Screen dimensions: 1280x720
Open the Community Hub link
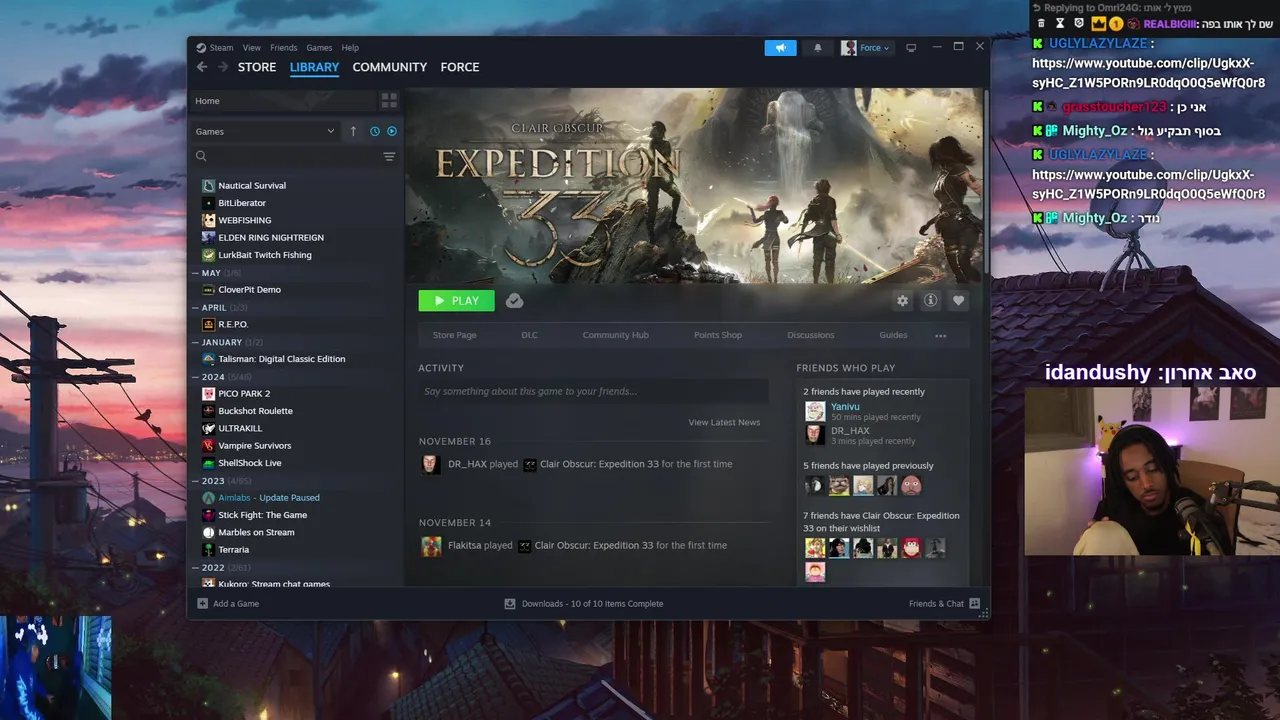tap(615, 335)
